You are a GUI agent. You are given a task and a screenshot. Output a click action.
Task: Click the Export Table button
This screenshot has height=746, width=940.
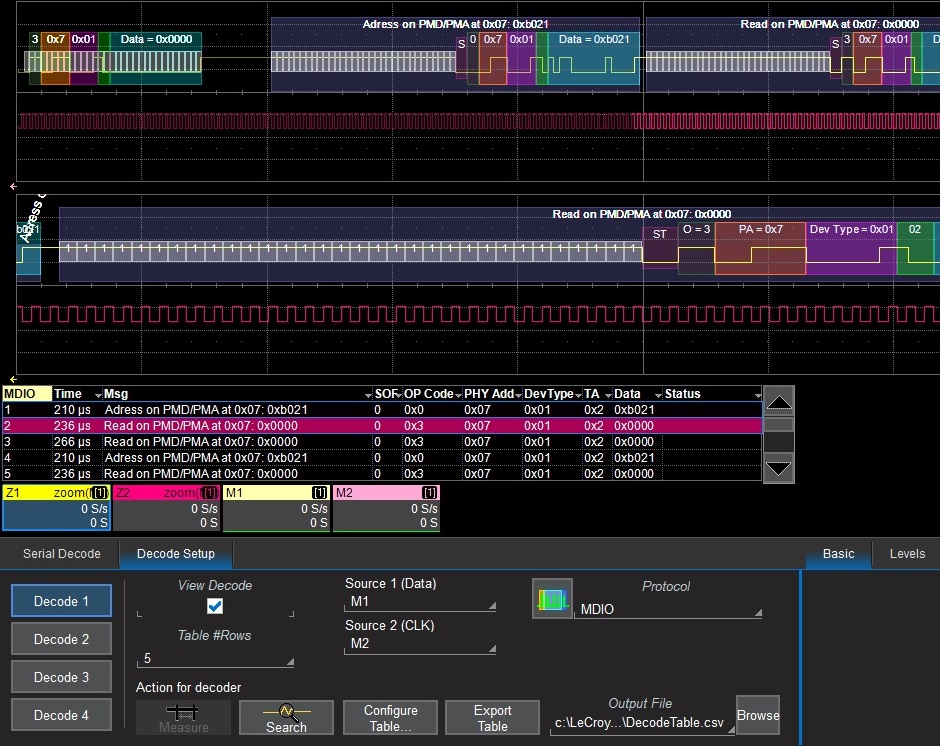[x=492, y=717]
